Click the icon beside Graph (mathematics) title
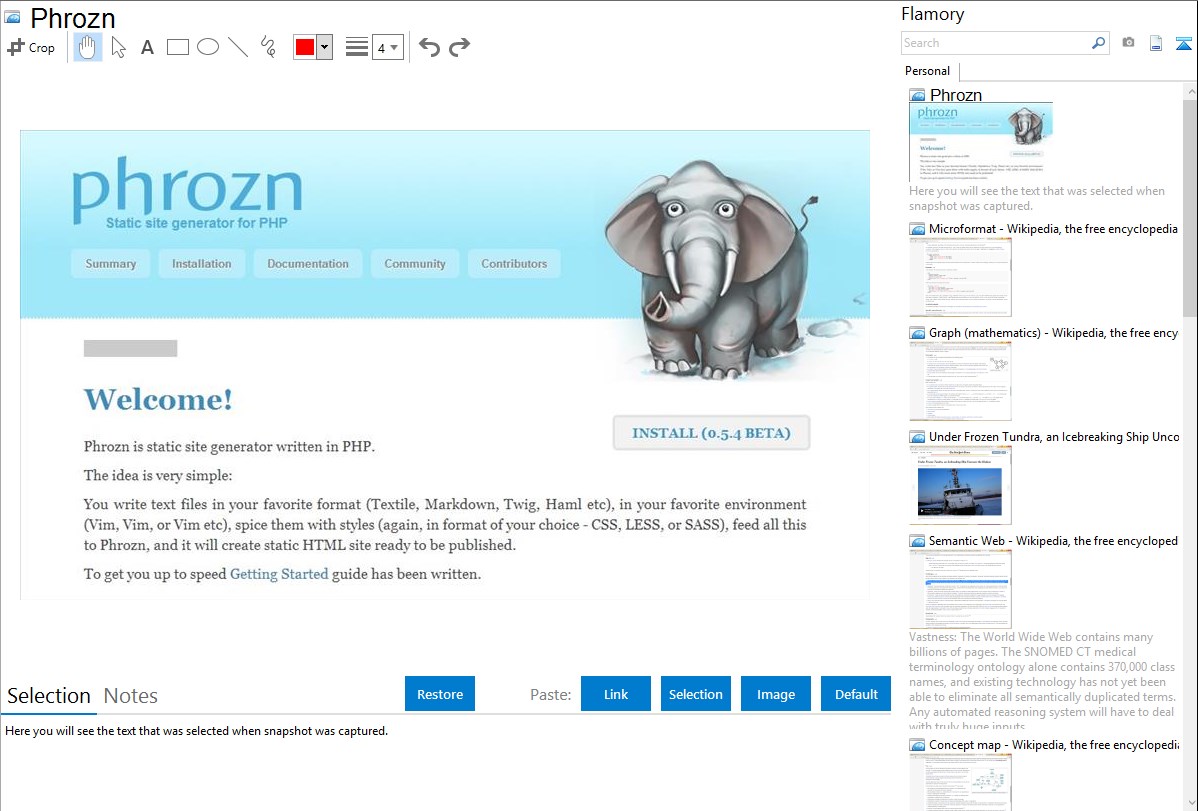This screenshot has height=811, width=1198. click(918, 333)
